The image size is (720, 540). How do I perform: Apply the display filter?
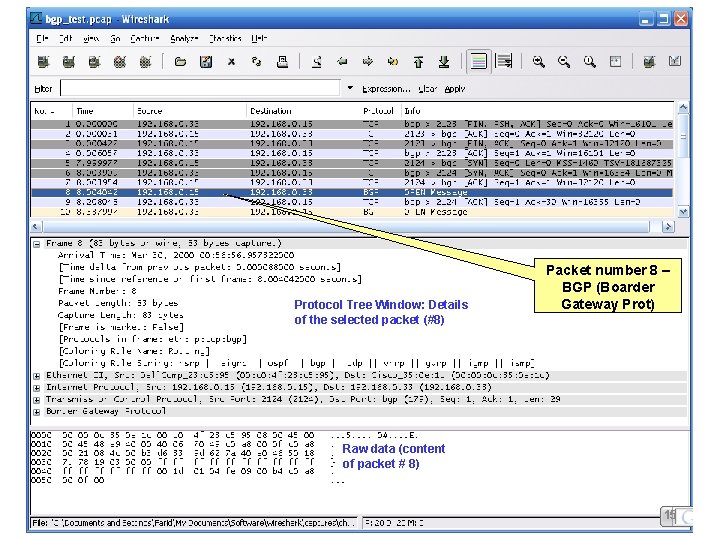455,89
